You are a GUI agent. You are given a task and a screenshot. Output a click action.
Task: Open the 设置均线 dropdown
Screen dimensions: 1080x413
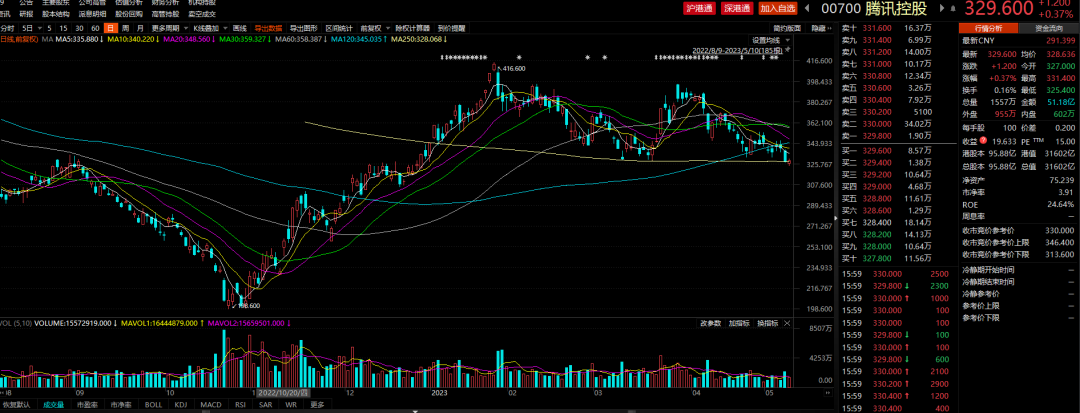click(x=769, y=40)
